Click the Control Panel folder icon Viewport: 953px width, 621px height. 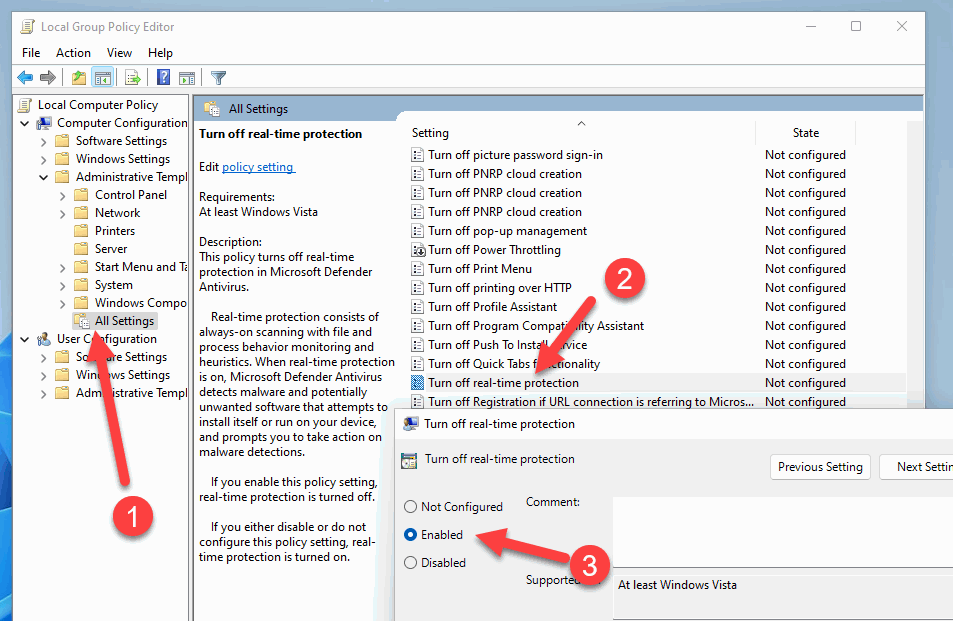(x=81, y=195)
